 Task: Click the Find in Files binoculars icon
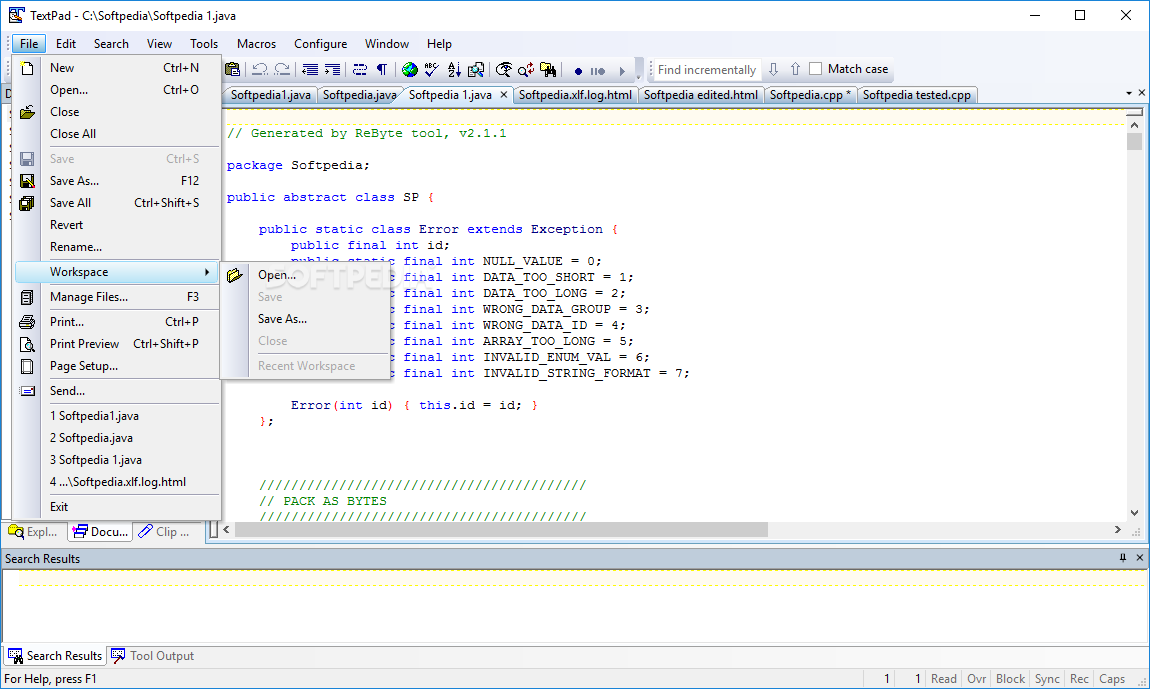pos(548,69)
